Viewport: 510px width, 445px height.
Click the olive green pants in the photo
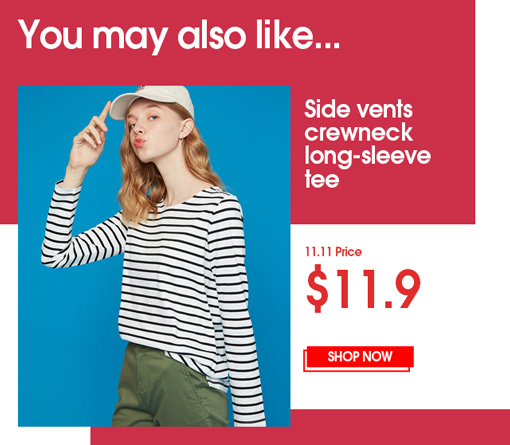tap(170, 388)
